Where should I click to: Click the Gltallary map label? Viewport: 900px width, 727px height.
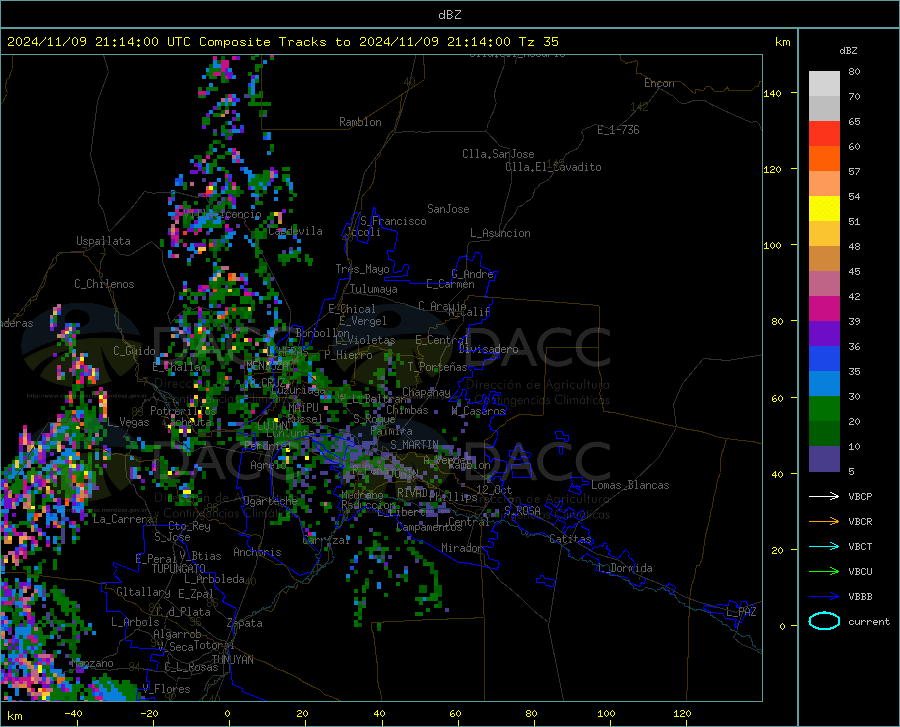tap(143, 592)
